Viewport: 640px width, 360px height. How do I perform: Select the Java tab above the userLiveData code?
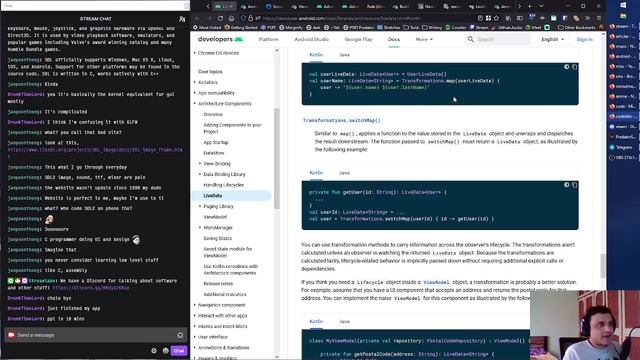coord(344,55)
